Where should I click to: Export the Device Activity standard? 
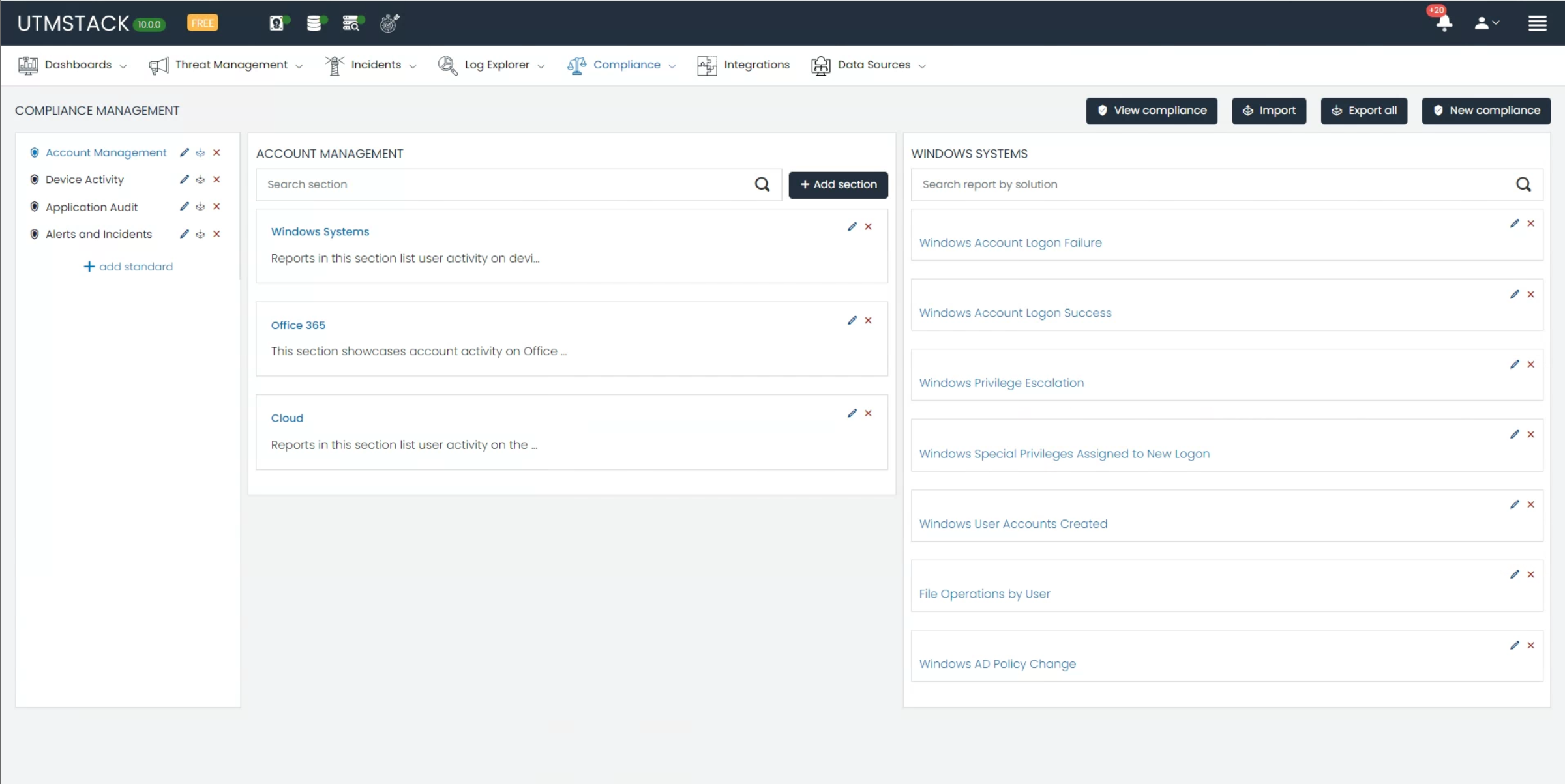[201, 180]
